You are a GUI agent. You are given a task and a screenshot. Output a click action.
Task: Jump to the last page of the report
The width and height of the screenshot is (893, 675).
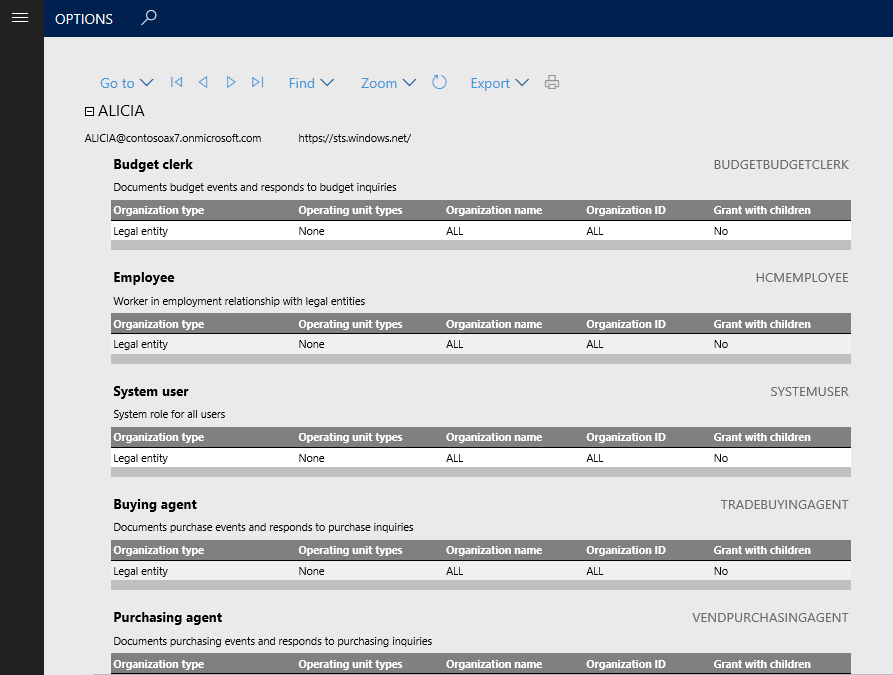tap(257, 83)
